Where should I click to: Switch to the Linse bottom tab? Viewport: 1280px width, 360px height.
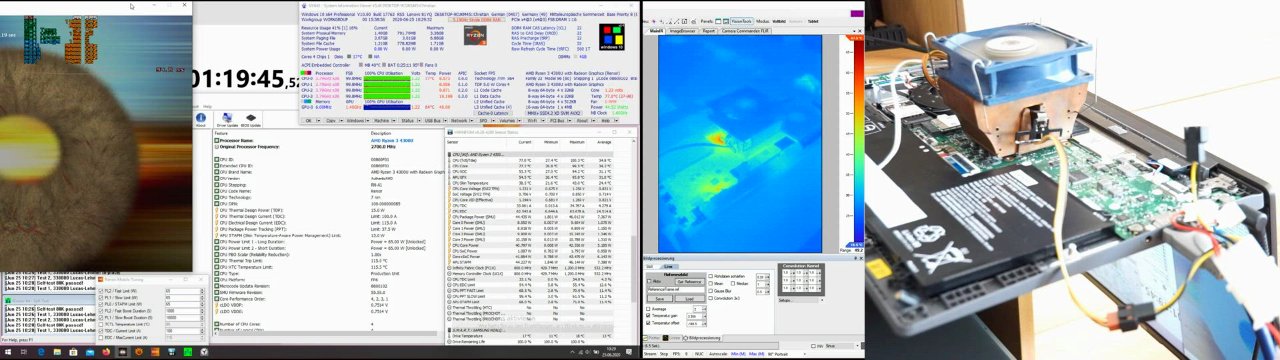[x=673, y=338]
